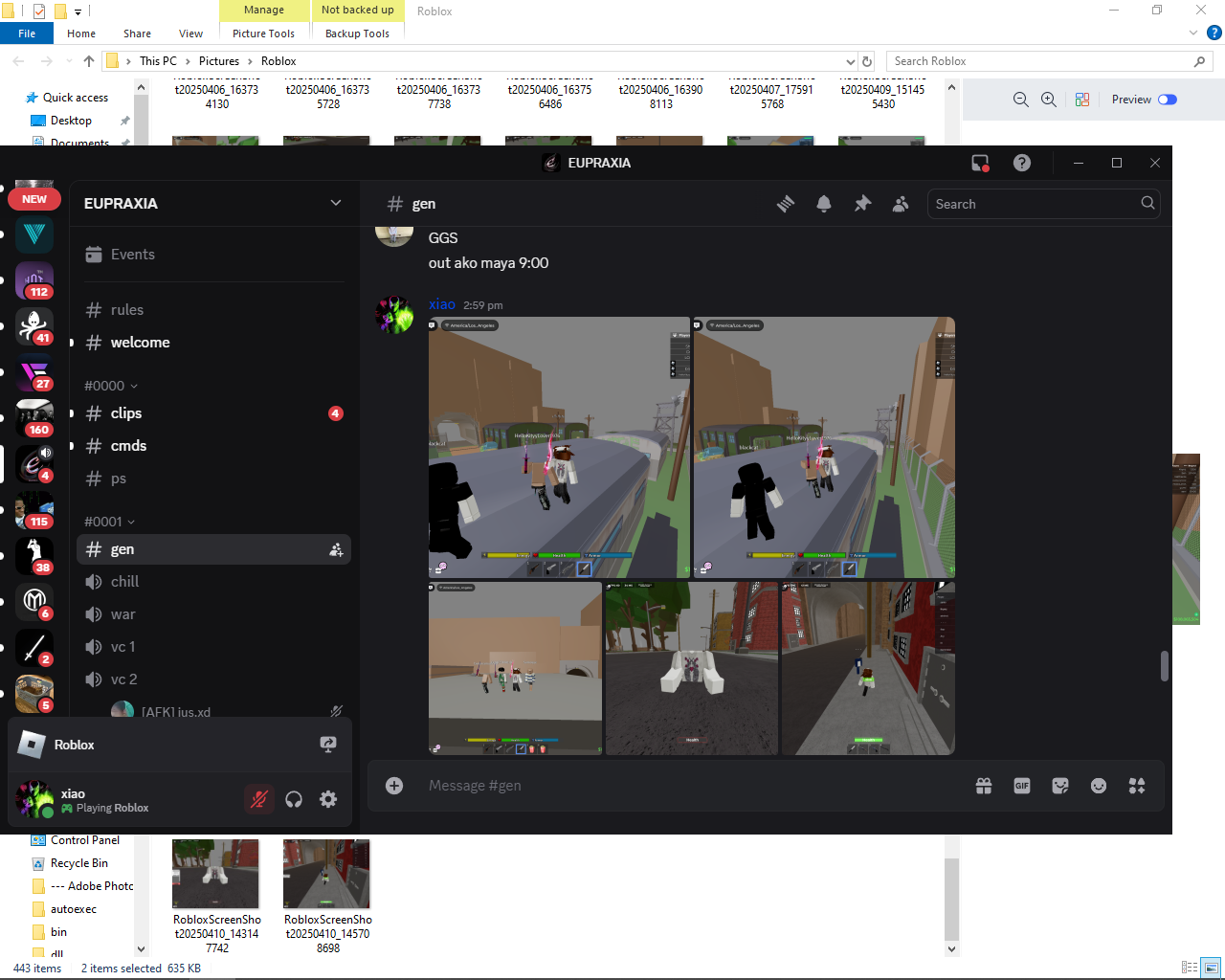The height and width of the screenshot is (980, 1225).
Task: Stream Roblox using the screen share icon
Action: coord(328,745)
